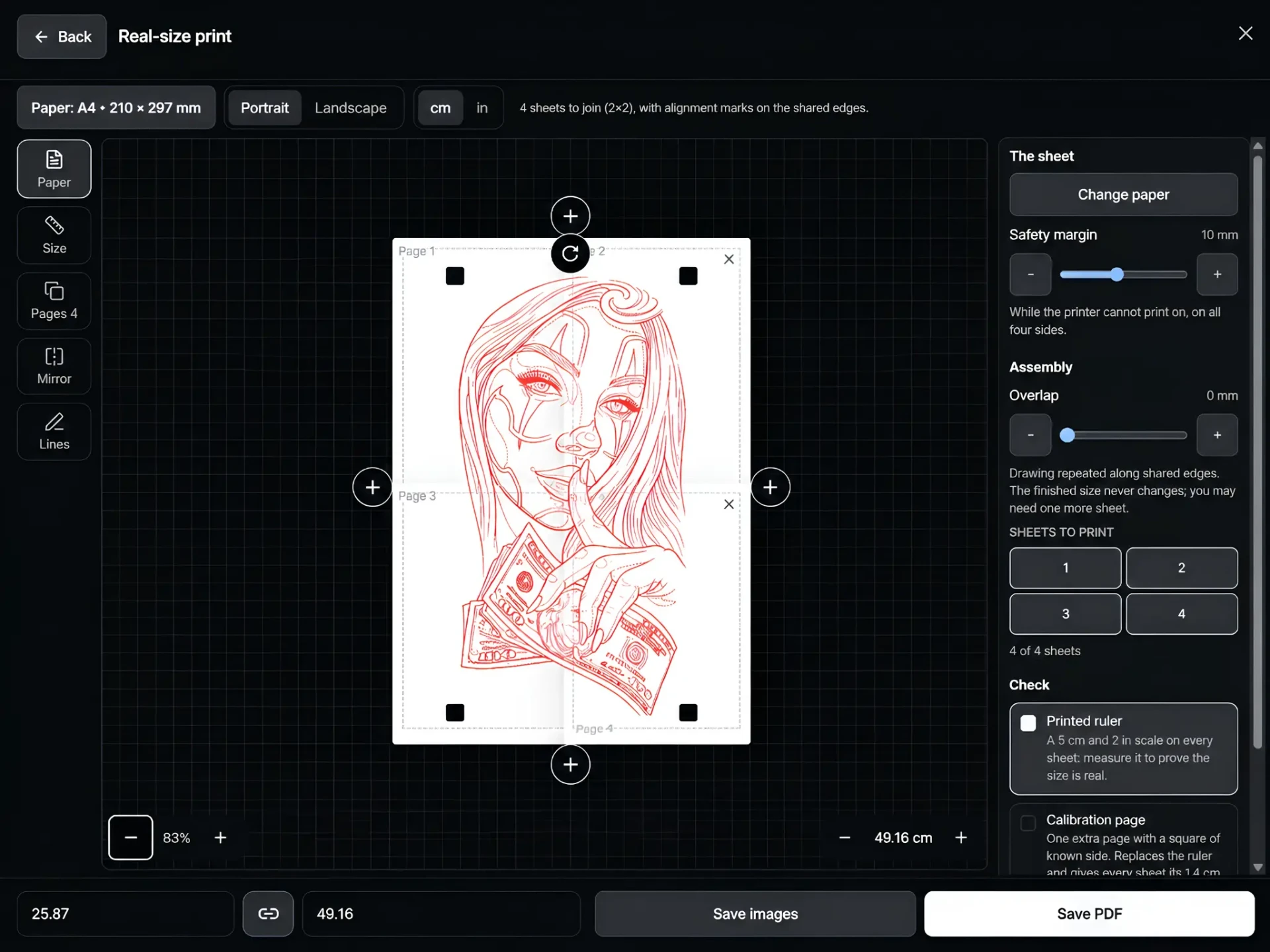Click the scroll-up arrow in right panel
Screen dimensions: 1270x952
(1257, 145)
